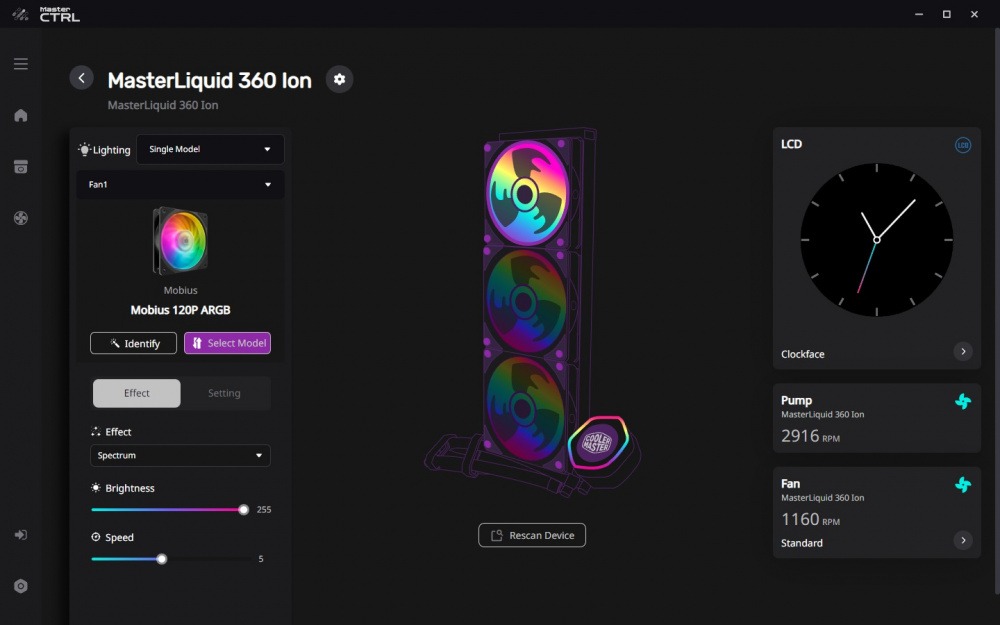The height and width of the screenshot is (625, 1000).
Task: Open device settings gear next to title
Action: (339, 79)
